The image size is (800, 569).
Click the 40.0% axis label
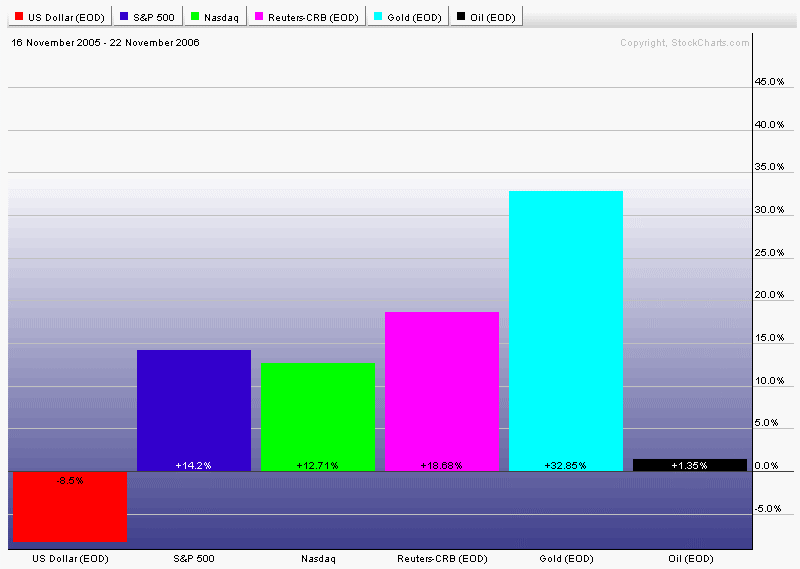pos(769,125)
